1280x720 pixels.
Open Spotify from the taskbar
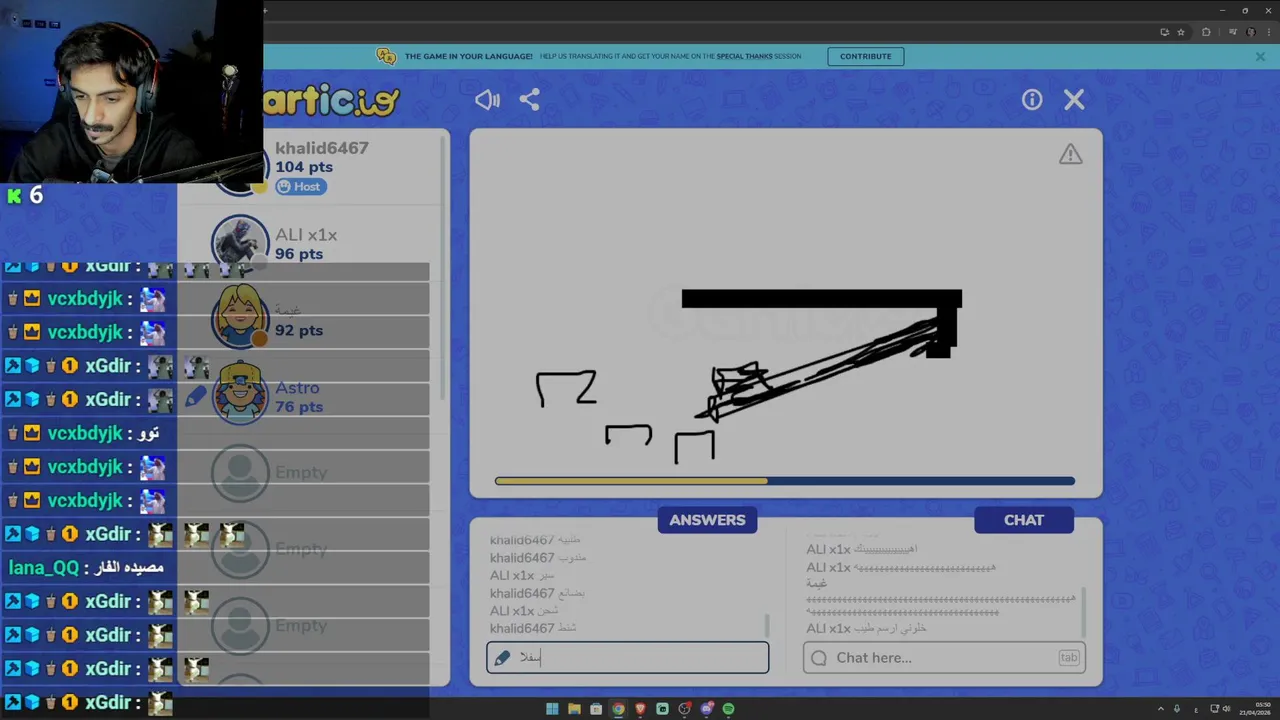click(x=728, y=709)
